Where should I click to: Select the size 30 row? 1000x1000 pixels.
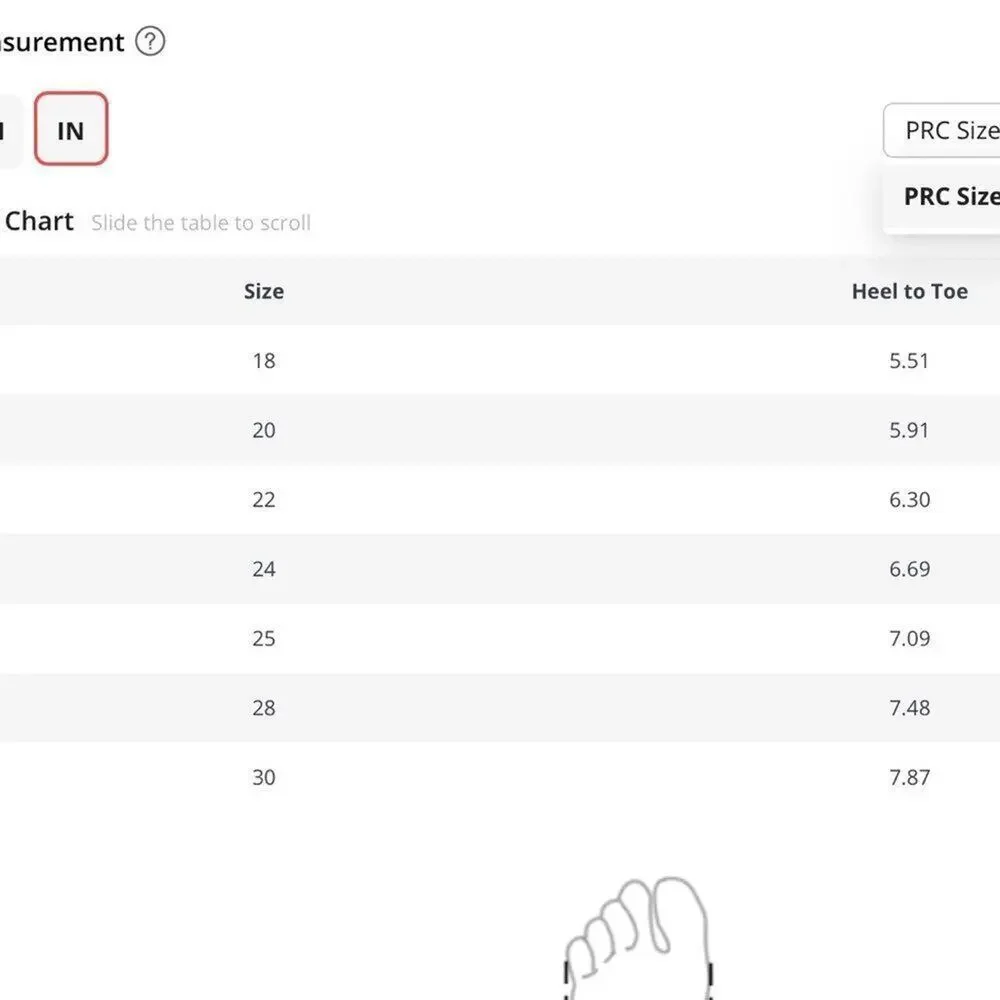(500, 777)
